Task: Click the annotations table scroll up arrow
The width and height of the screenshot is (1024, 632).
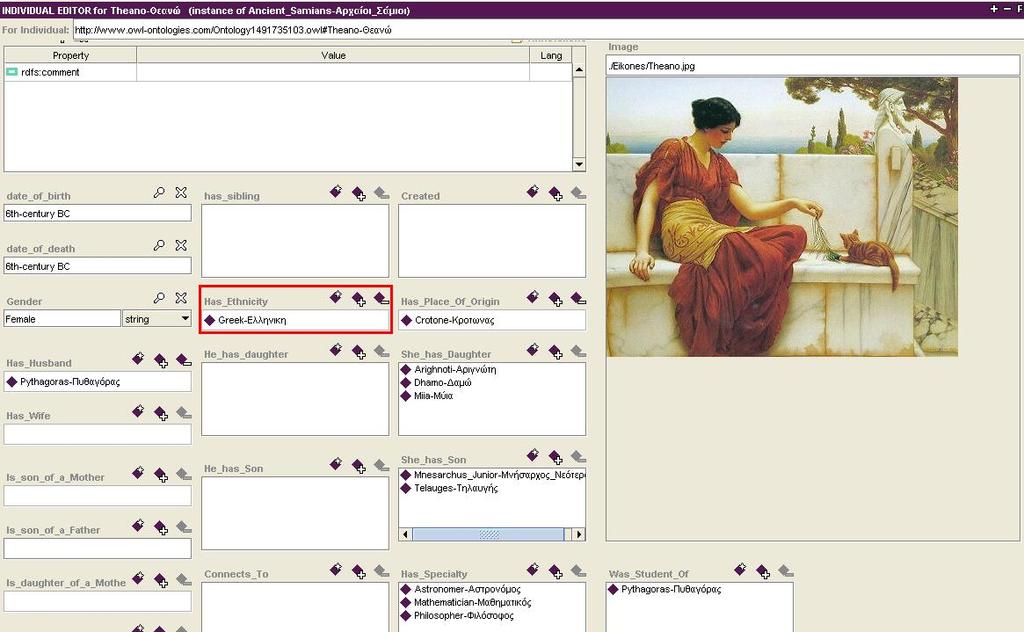Action: 579,69
